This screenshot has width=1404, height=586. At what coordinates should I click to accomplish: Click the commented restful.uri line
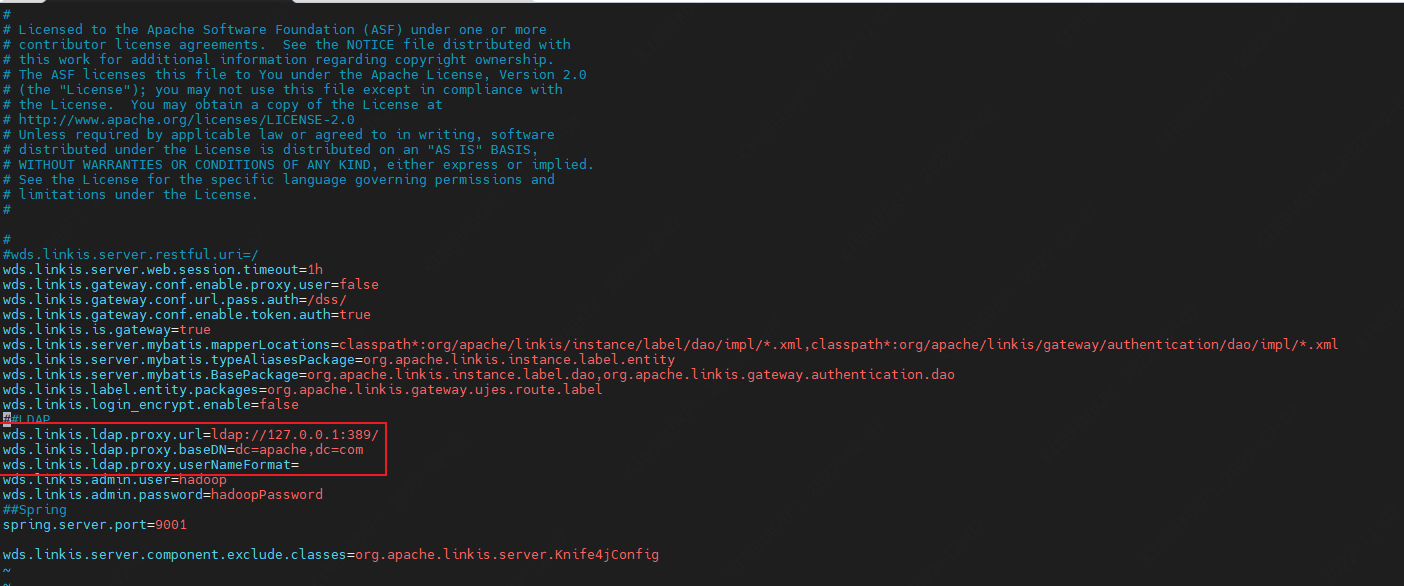[130, 254]
